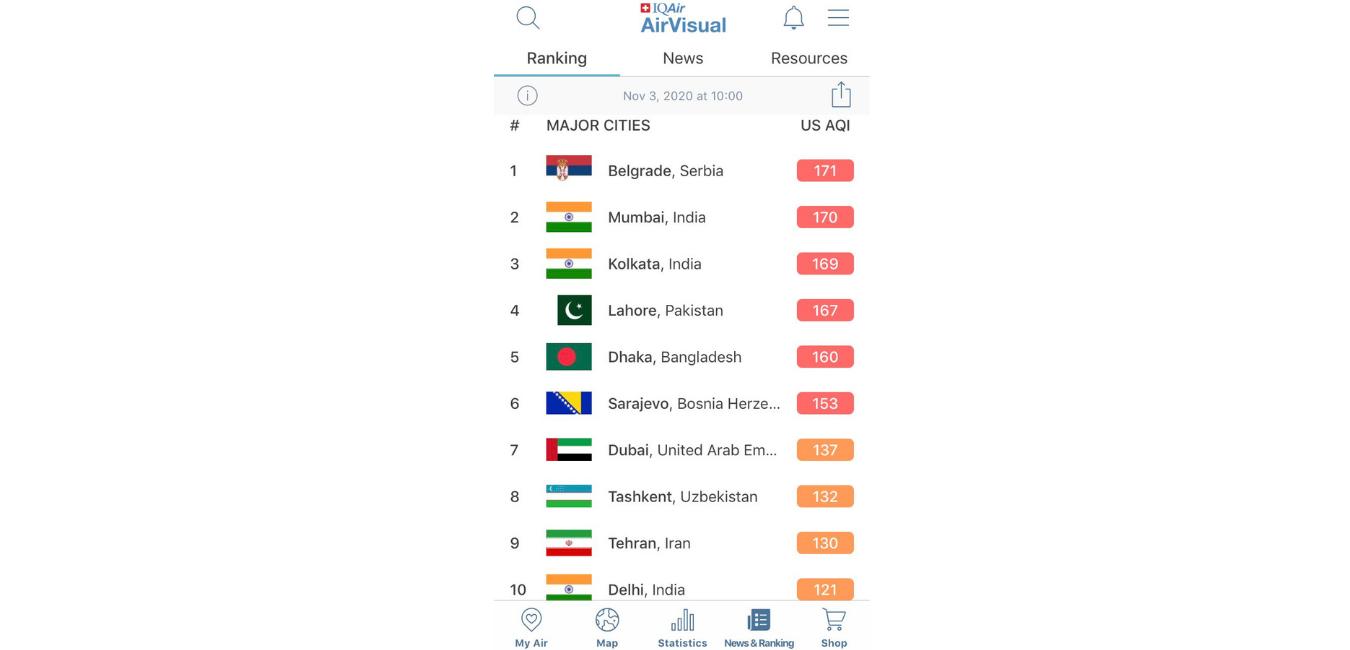Screen dimensions: 1350x650
Task: Select Tashkent, Uzbekistan row
Action: [682, 497]
